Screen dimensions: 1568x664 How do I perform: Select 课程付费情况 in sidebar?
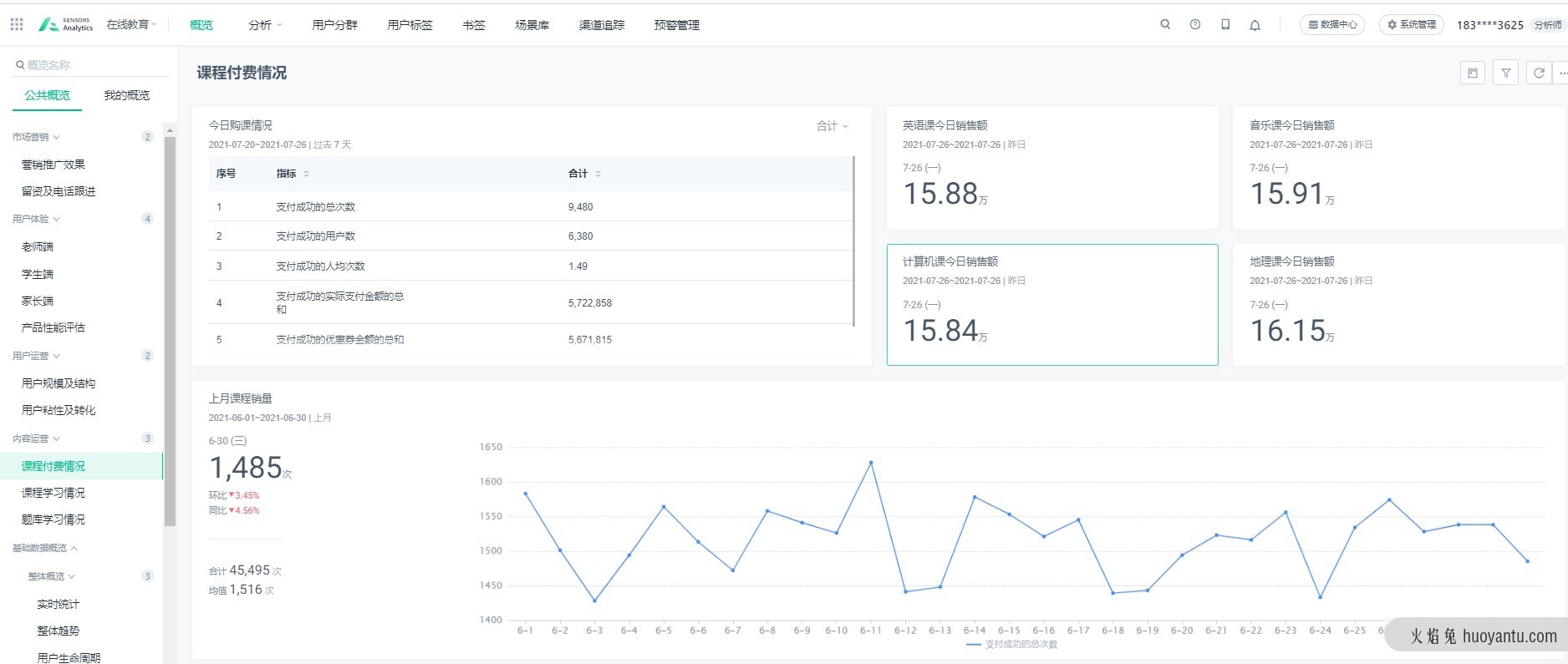[x=81, y=466]
